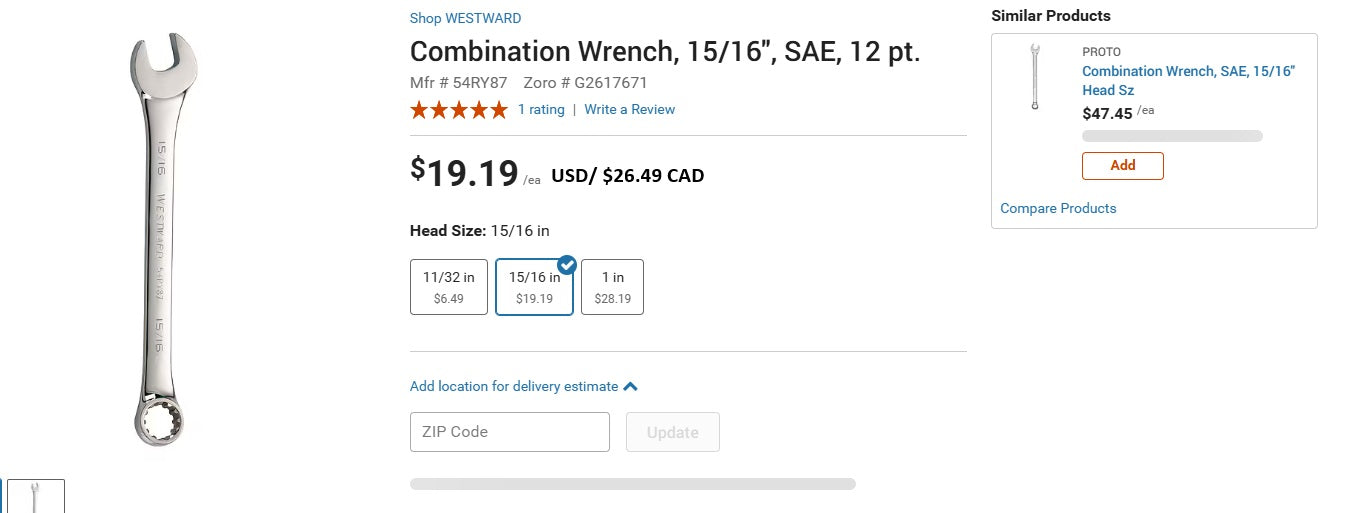
Task: Click the Write a Review link
Action: 630,110
